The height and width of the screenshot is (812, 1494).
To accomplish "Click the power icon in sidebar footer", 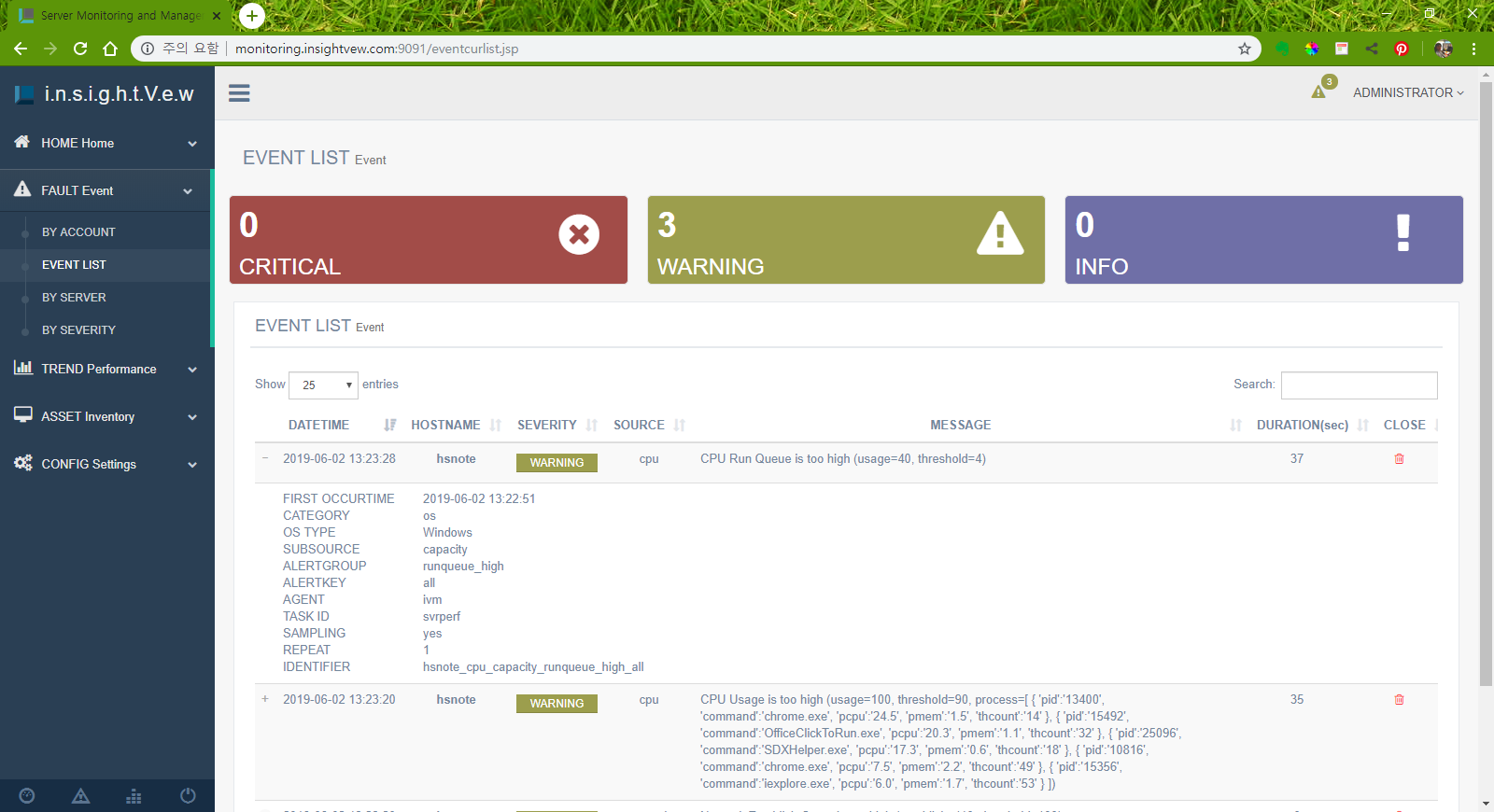I will pos(188,796).
